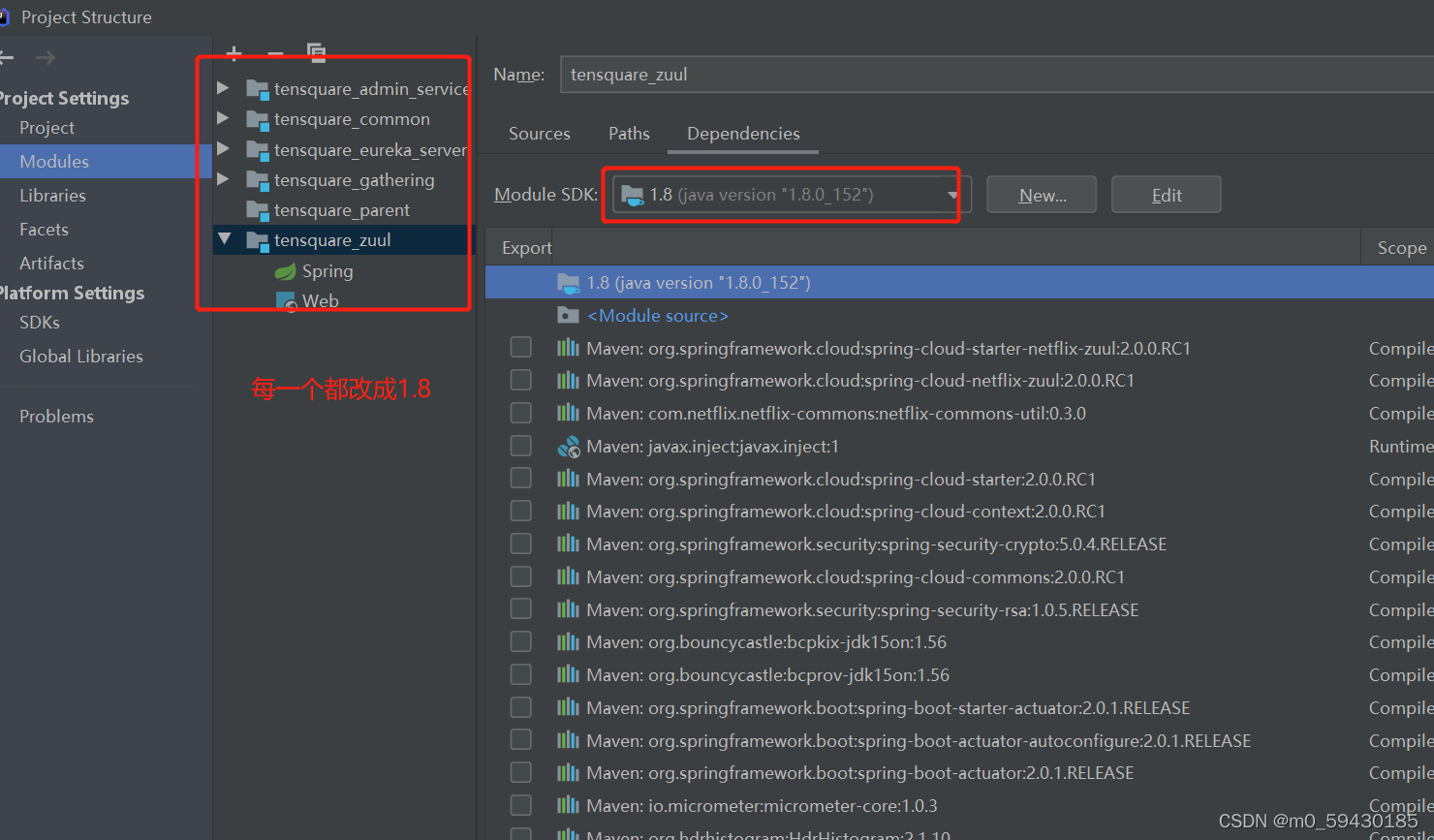The width and height of the screenshot is (1434, 840).
Task: Check export for spring-cloud-netflix-zuul
Action: point(520,380)
